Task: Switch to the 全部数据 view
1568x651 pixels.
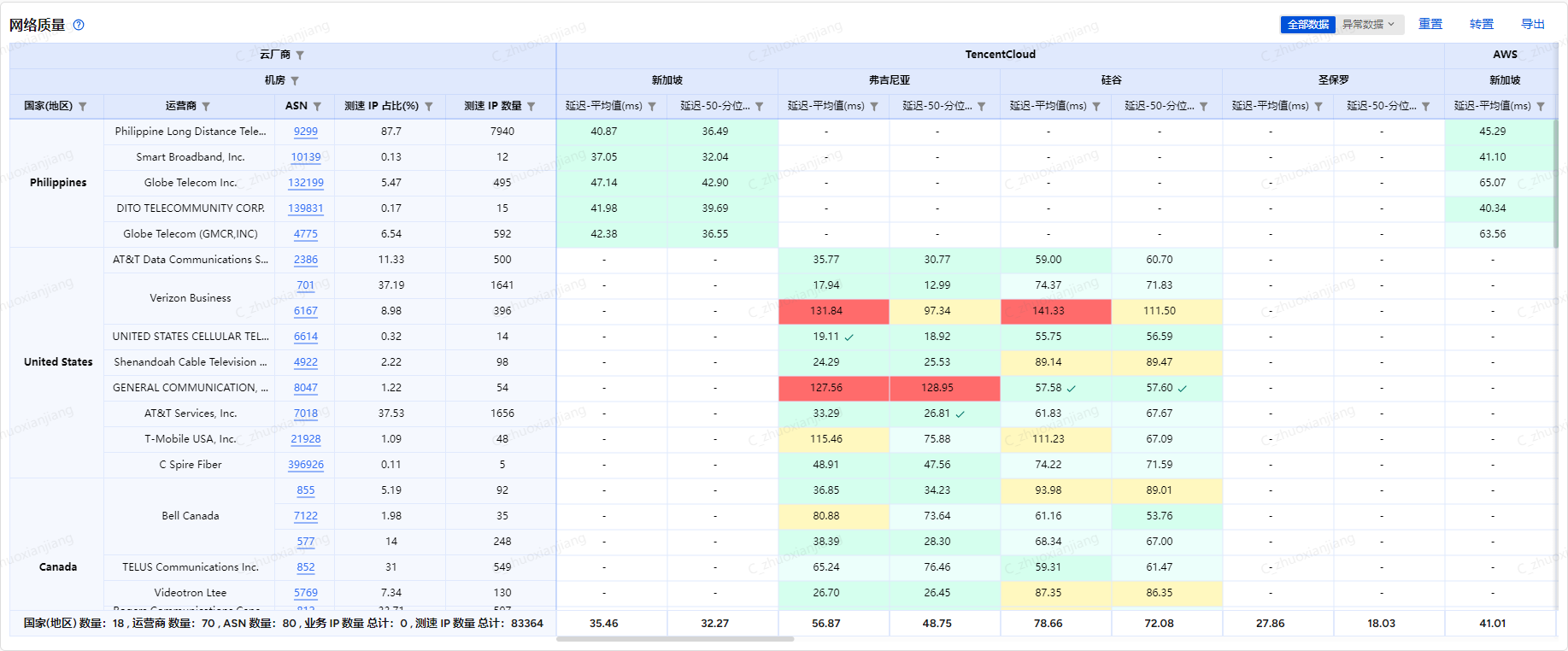Action: [x=1307, y=25]
